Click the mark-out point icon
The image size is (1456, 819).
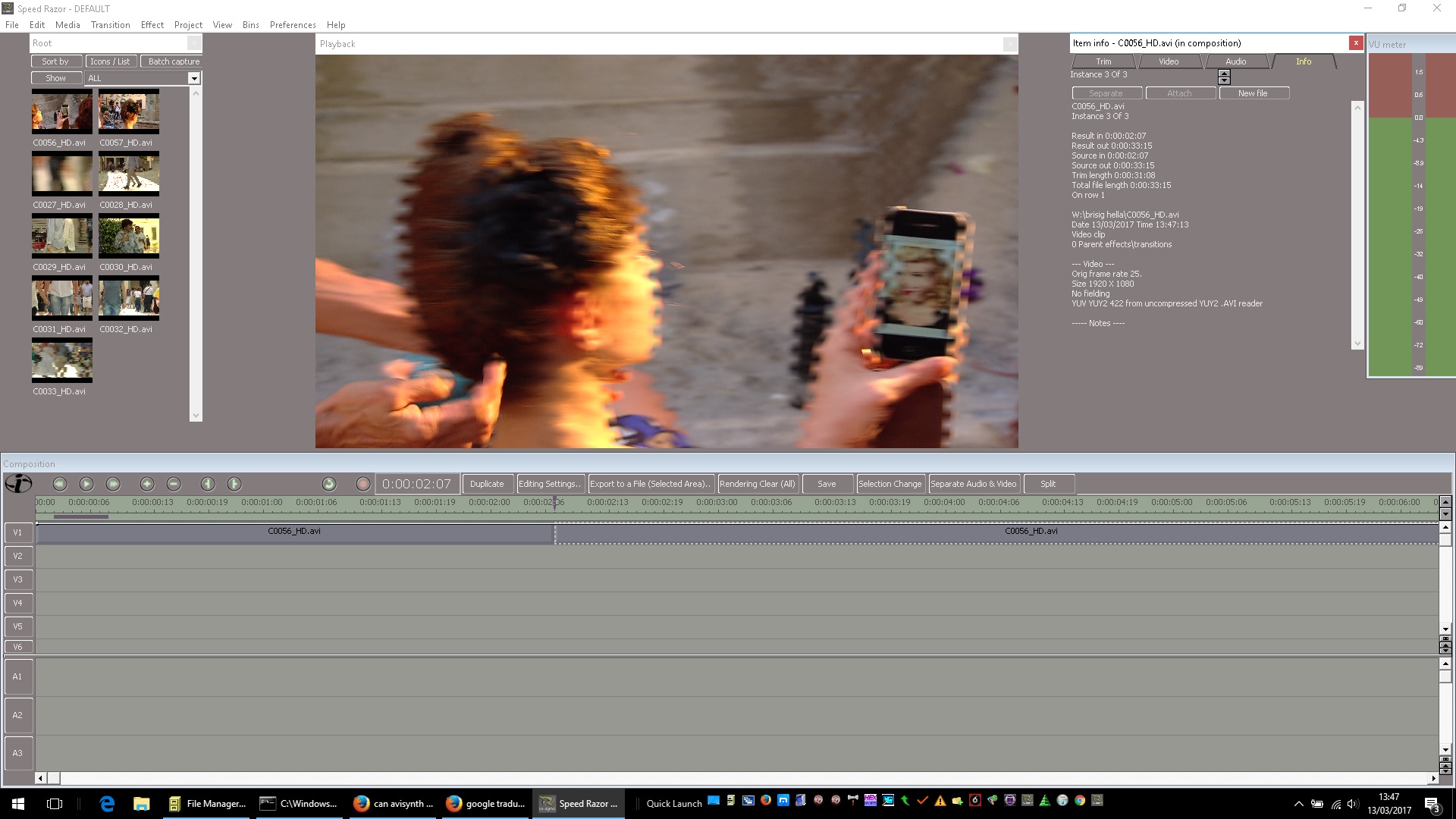click(x=234, y=484)
